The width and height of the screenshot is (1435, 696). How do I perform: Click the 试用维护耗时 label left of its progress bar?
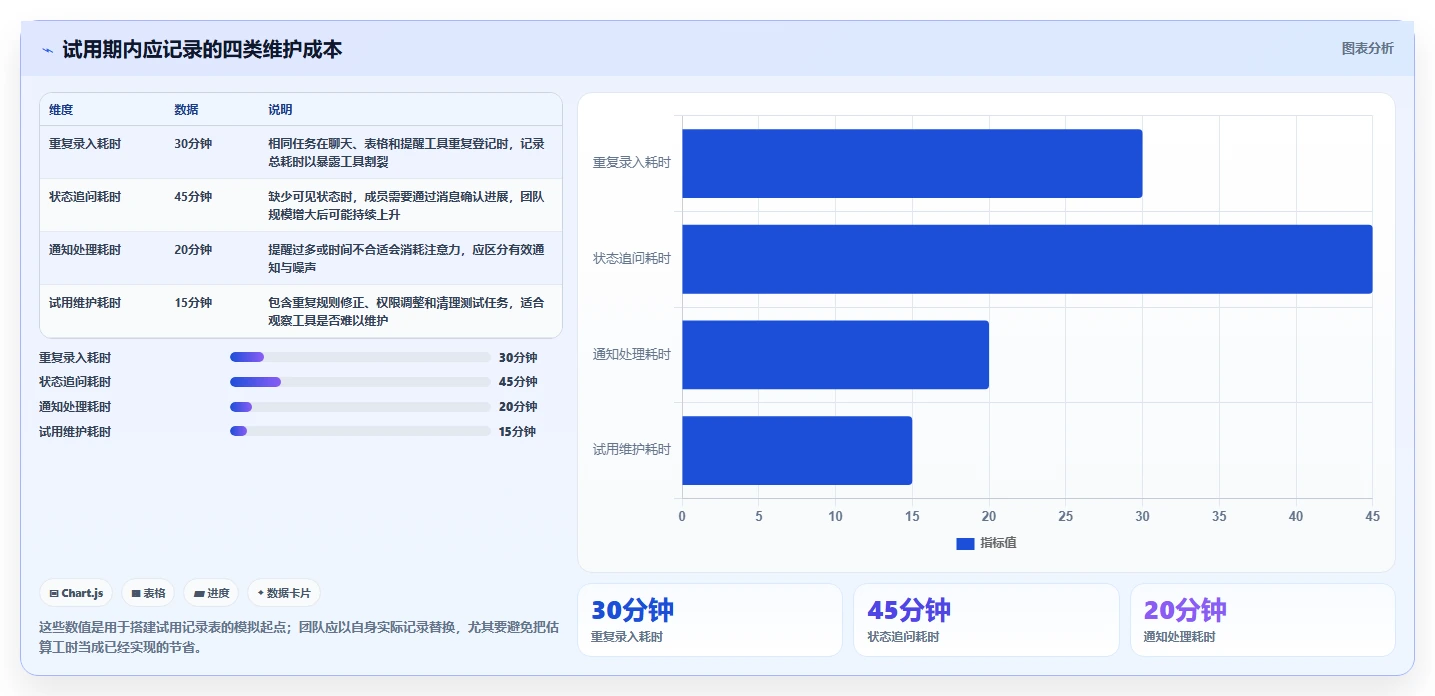(75, 432)
